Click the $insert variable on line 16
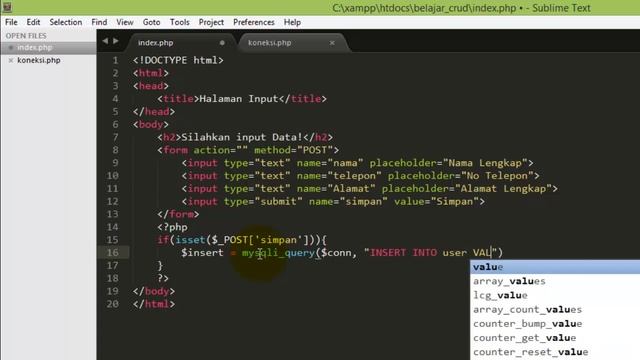This screenshot has height=360, width=640. (x=202, y=253)
